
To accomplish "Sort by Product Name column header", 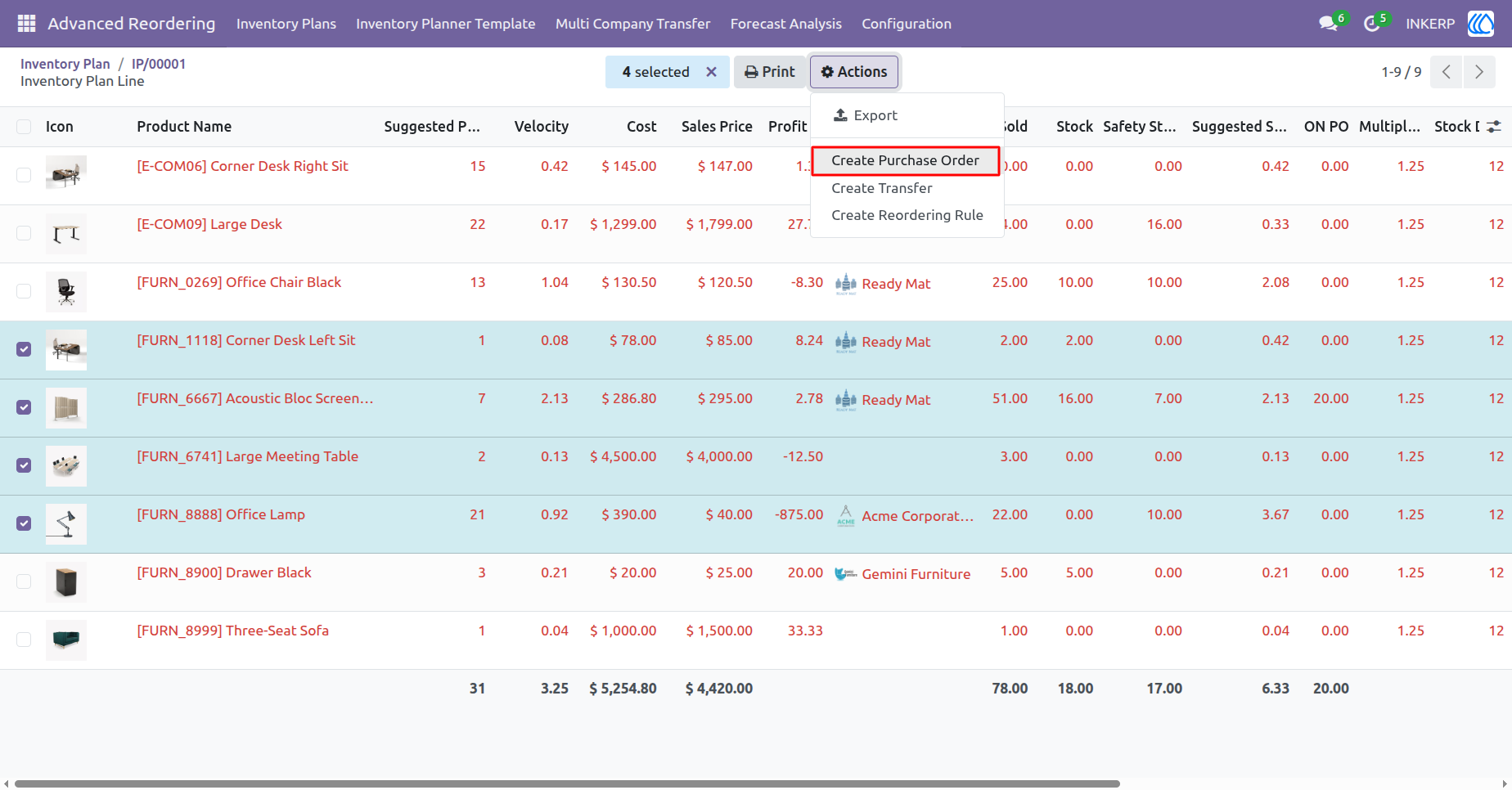I will [184, 127].
